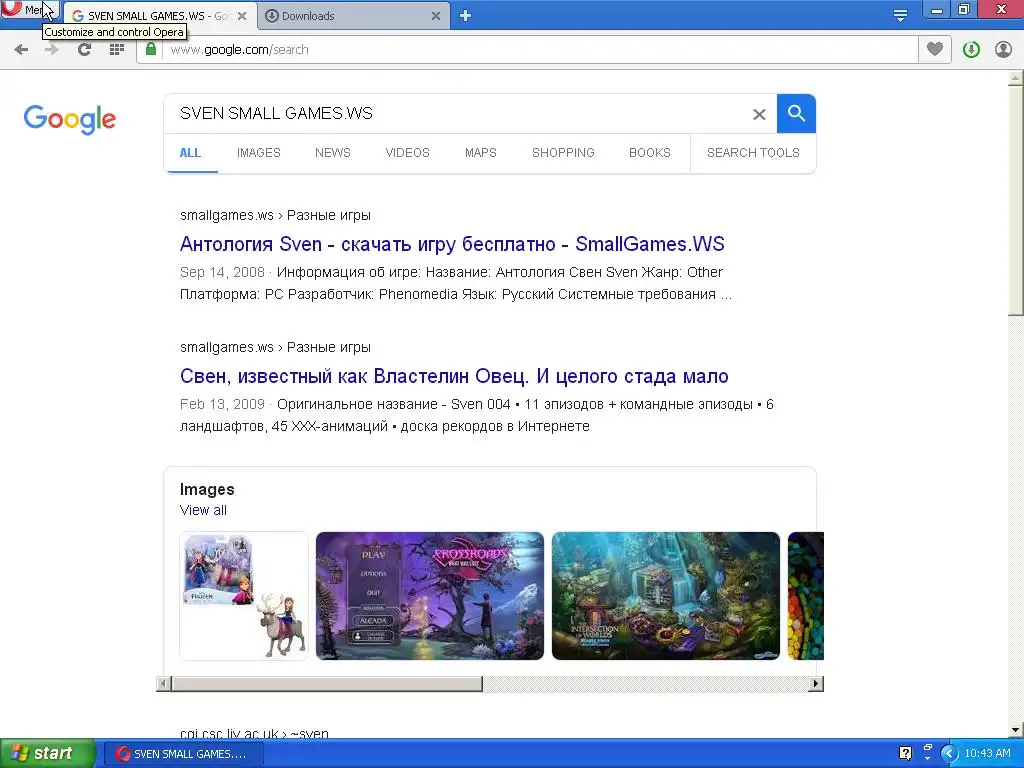
Task: Go forward with the forward arrow
Action: click(x=52, y=50)
